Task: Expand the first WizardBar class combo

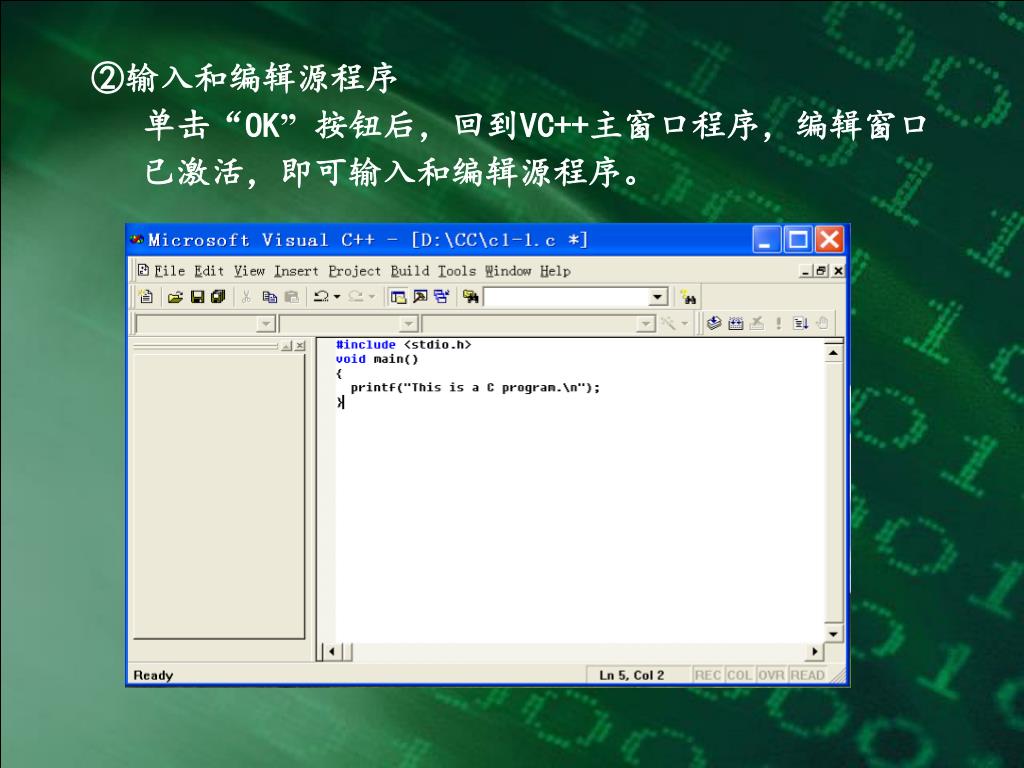Action: pos(265,323)
